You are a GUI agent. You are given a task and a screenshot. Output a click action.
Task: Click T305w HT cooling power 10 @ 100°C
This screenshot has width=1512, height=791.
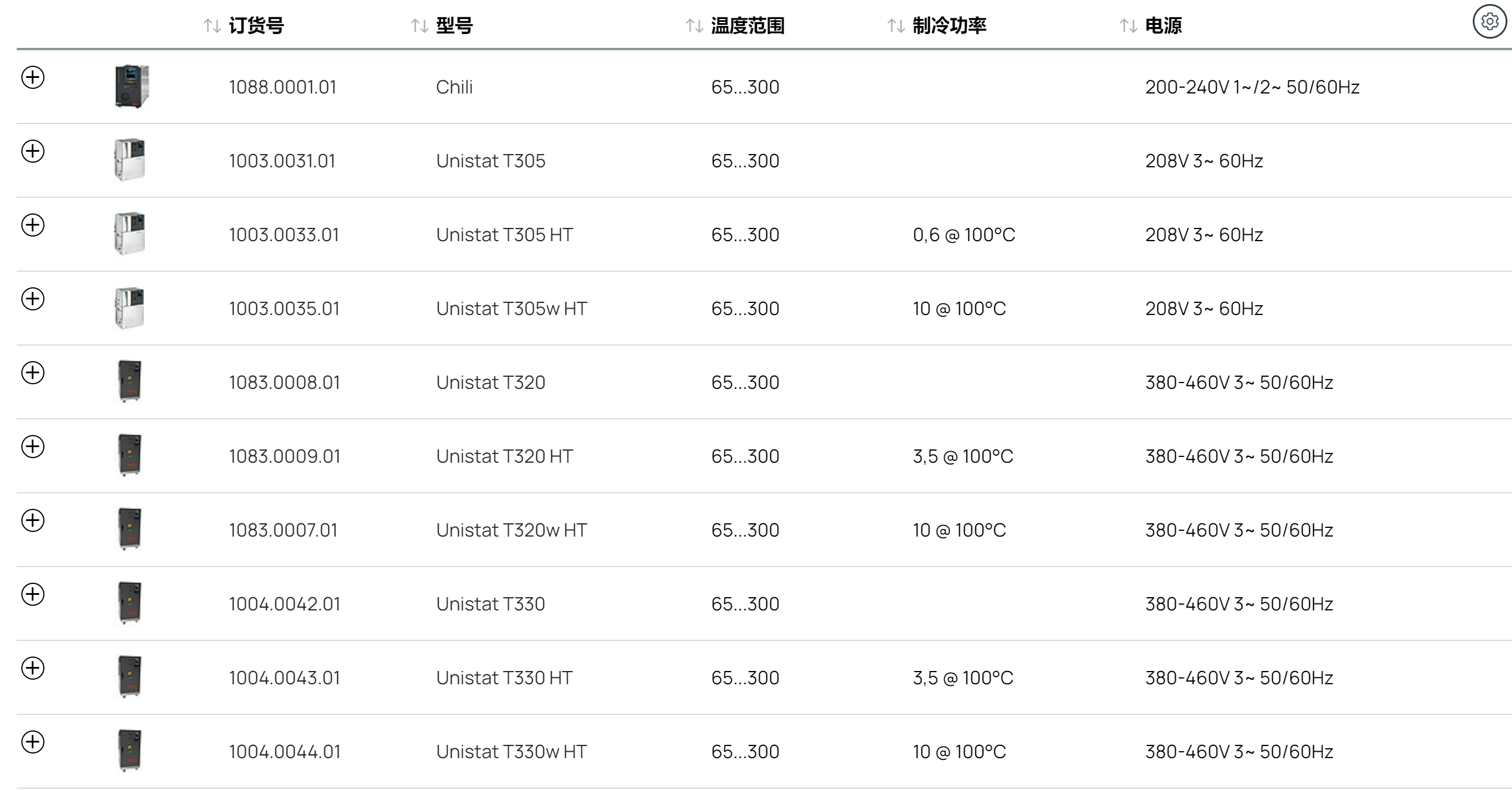point(959,309)
